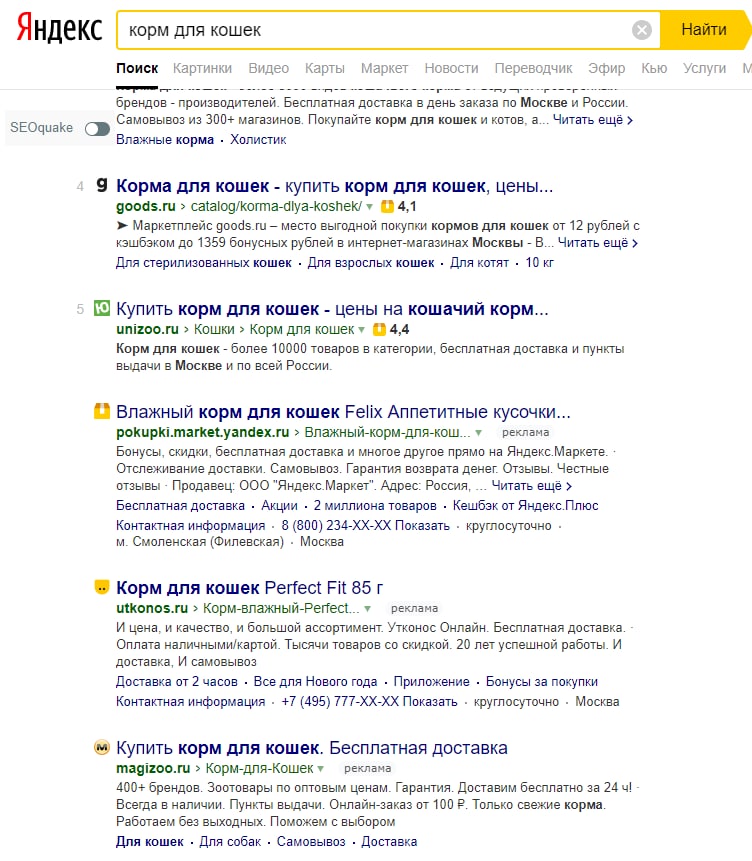
Task: Clear the search query with the X icon
Action: pos(642,30)
